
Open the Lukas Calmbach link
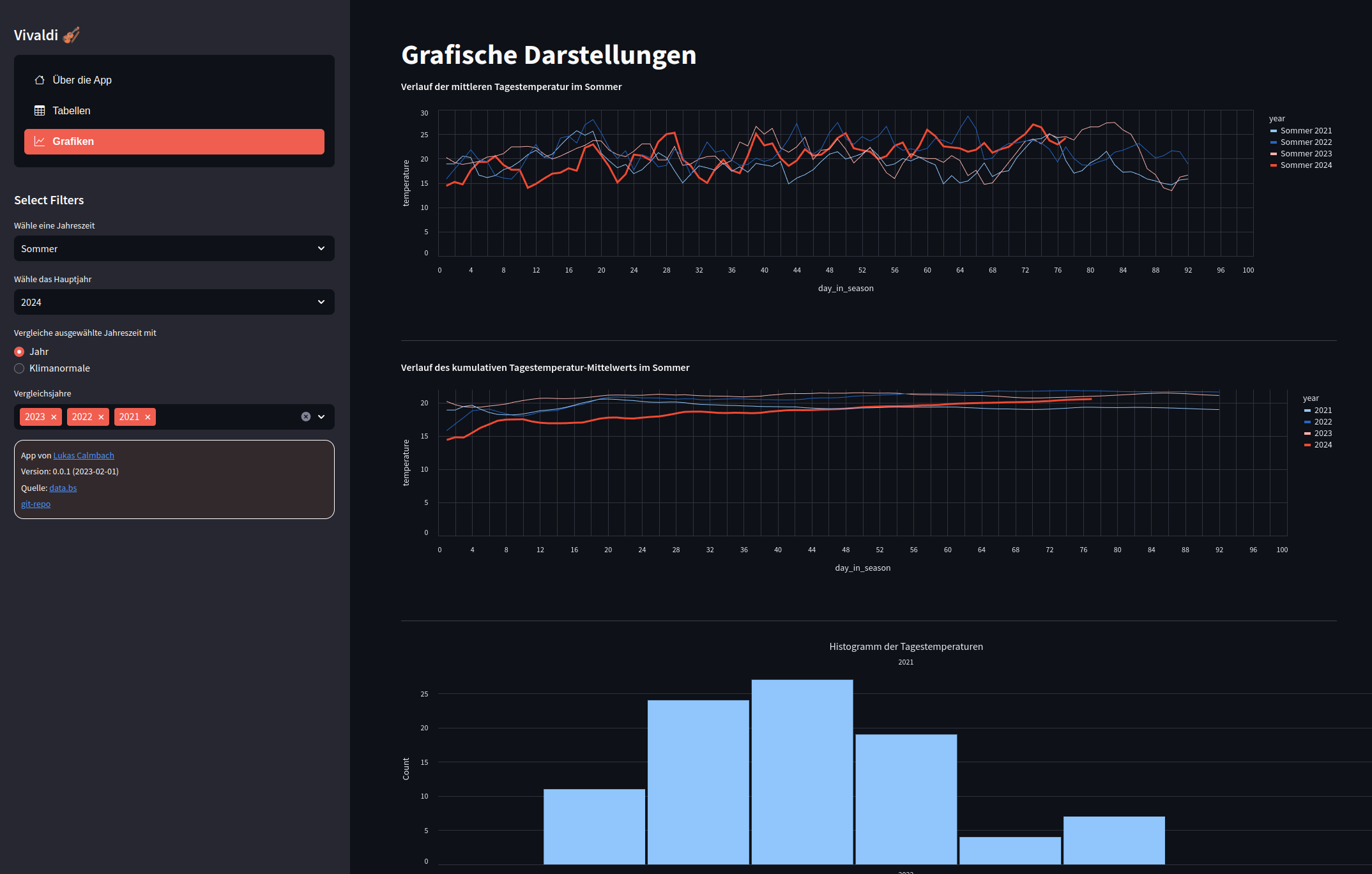pyautogui.click(x=84, y=455)
